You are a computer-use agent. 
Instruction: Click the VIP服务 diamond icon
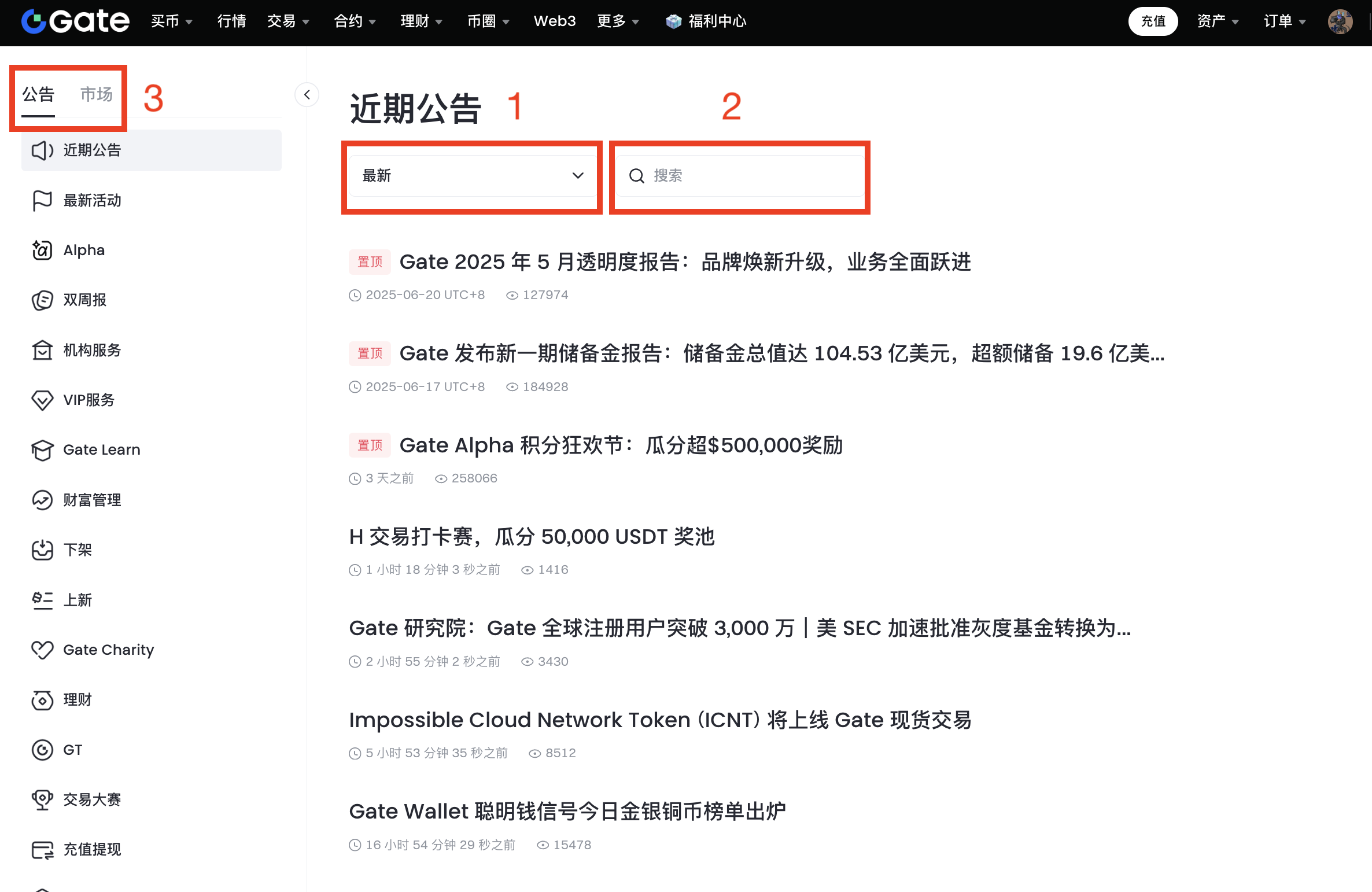pyautogui.click(x=42, y=400)
